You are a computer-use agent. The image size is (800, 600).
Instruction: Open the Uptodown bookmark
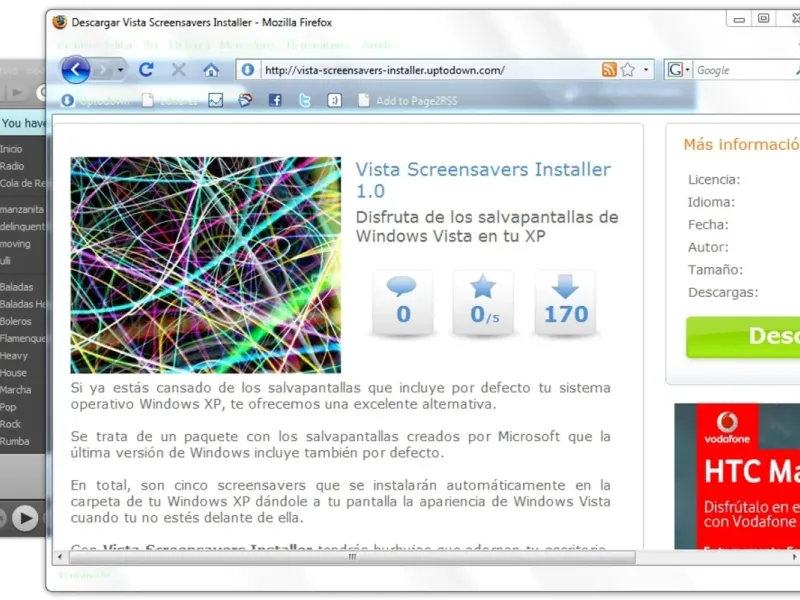pyautogui.click(x=95, y=101)
